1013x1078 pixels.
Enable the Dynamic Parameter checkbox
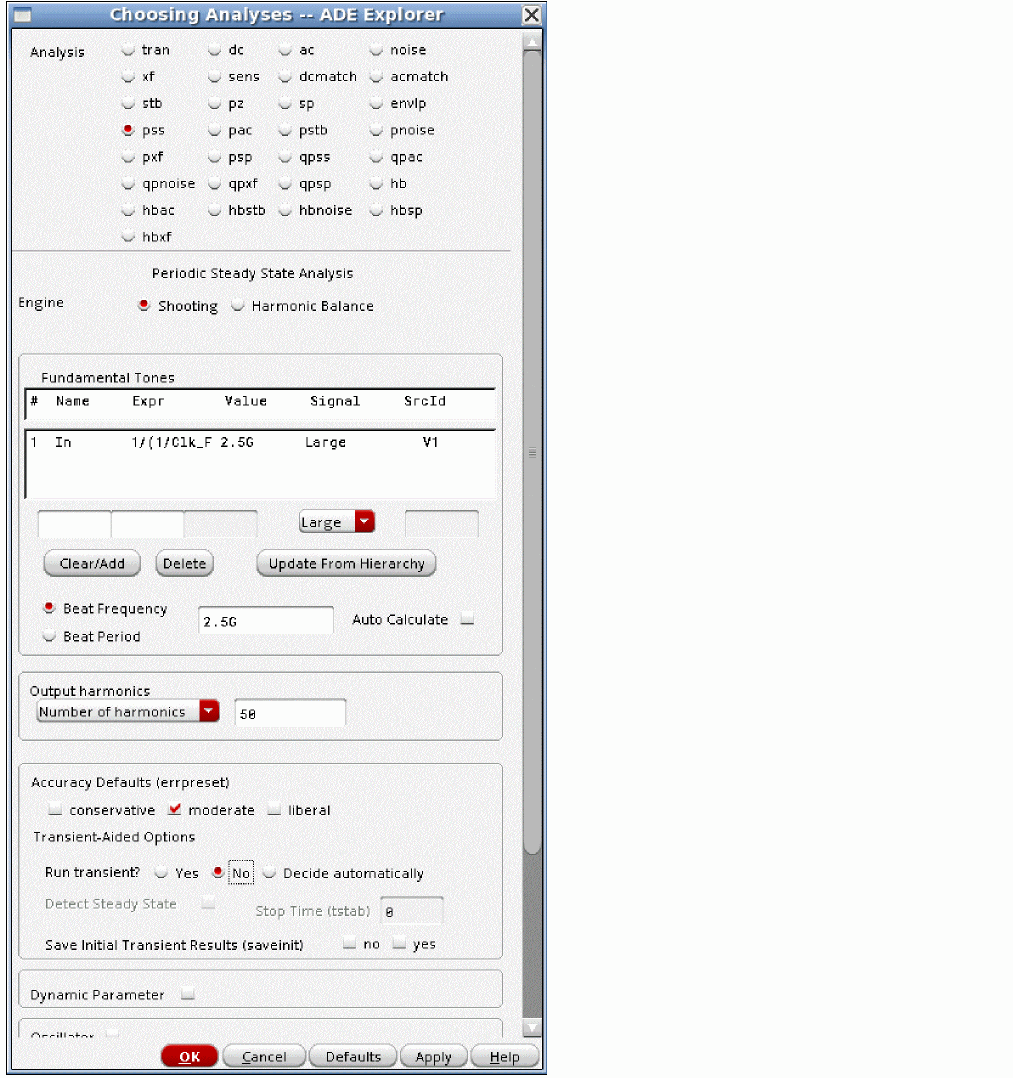(188, 994)
